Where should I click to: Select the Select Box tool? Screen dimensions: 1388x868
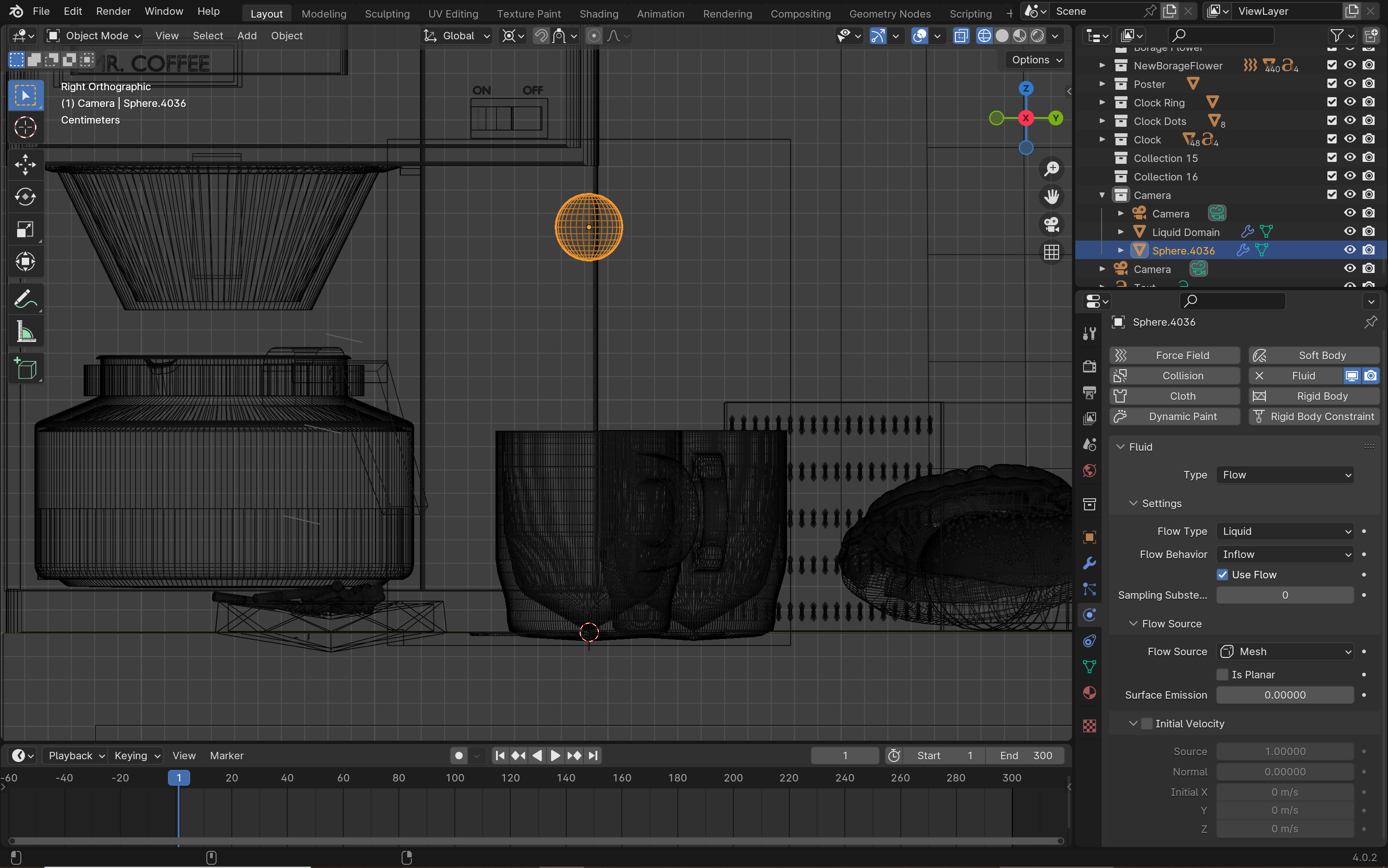click(25, 96)
